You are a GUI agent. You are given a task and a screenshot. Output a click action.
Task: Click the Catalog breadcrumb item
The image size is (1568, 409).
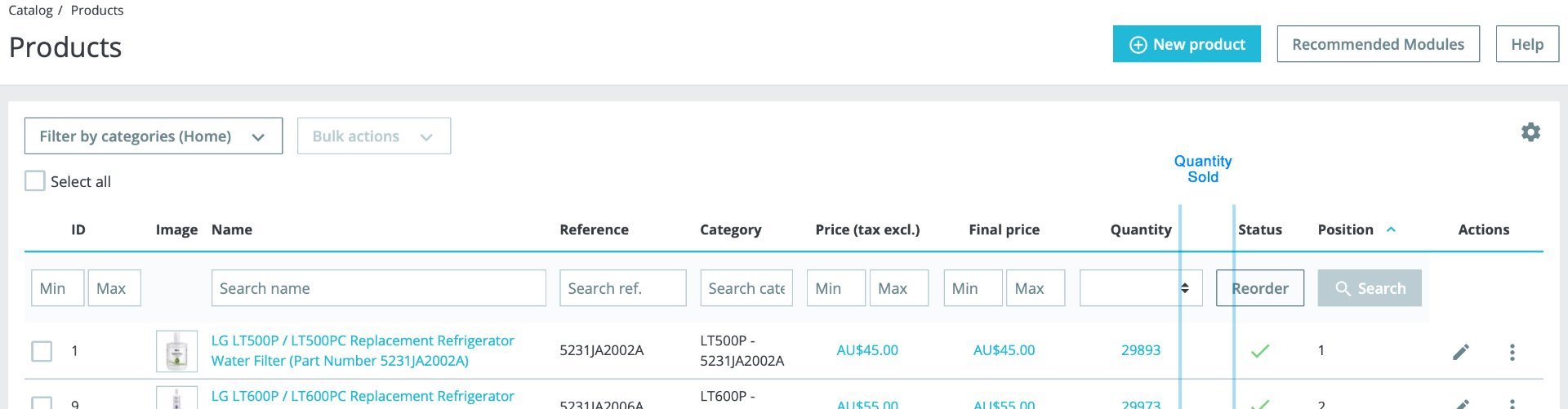(30, 11)
